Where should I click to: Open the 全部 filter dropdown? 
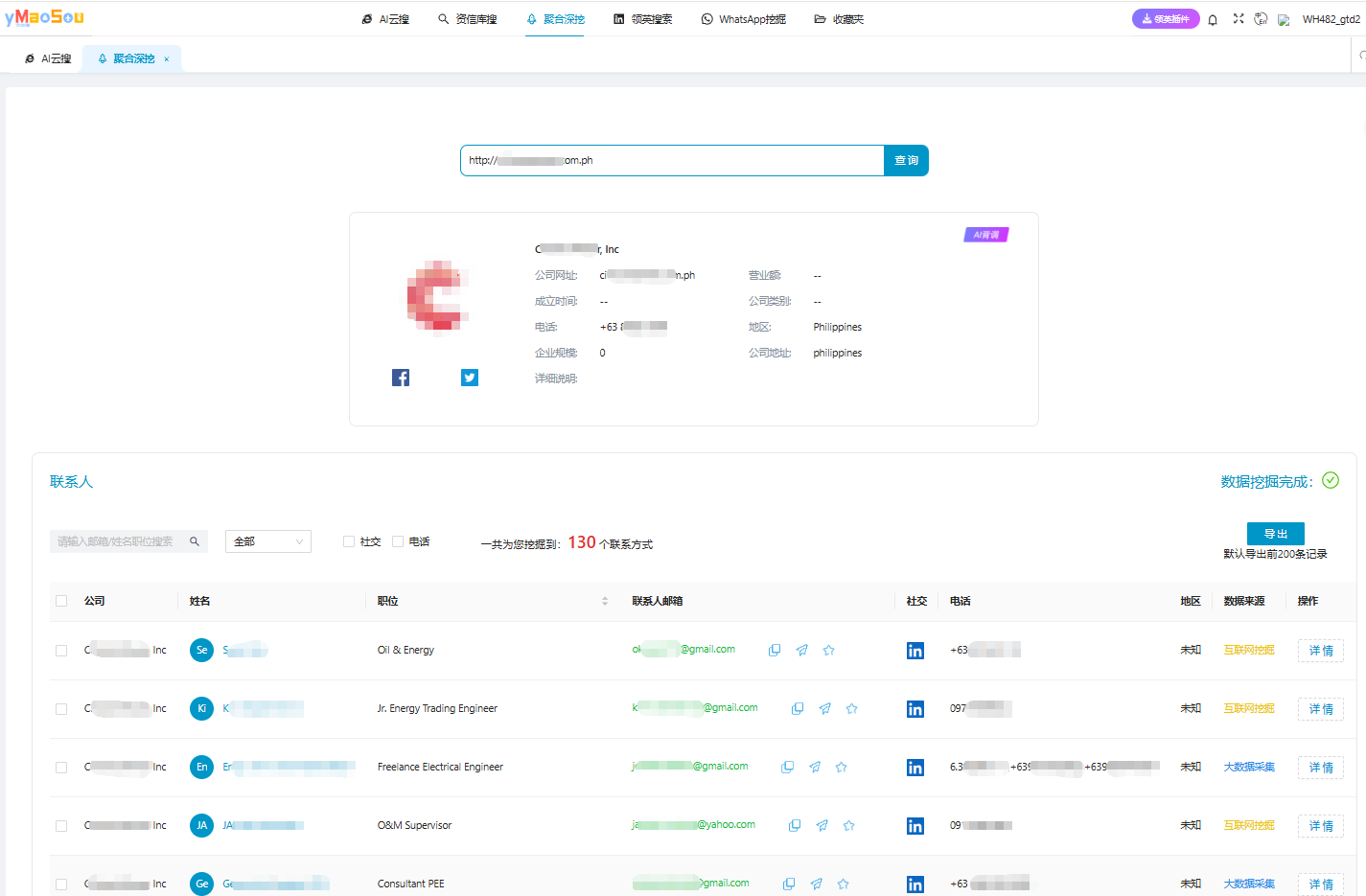click(268, 541)
